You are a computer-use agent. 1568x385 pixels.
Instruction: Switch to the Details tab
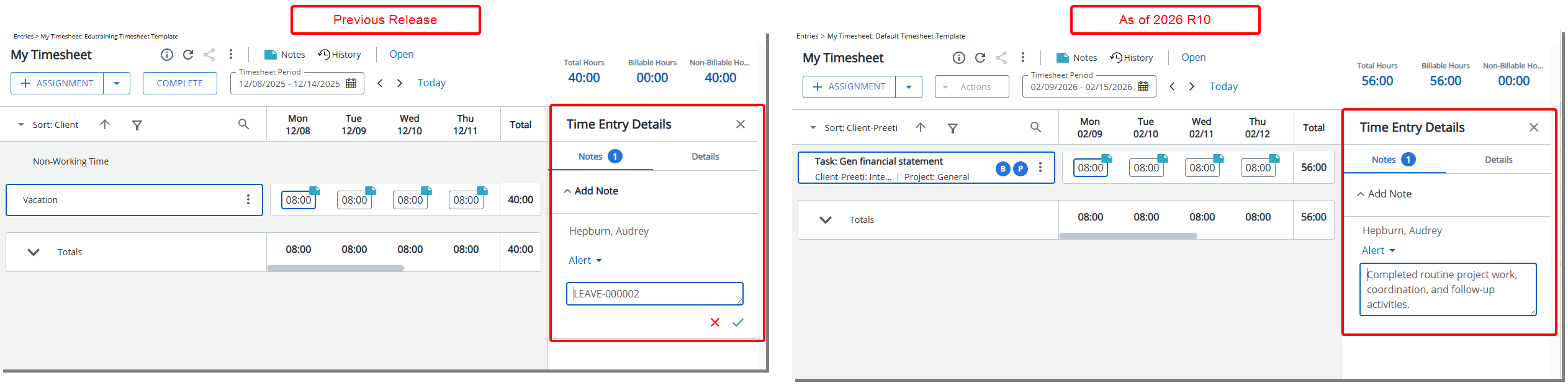point(705,156)
